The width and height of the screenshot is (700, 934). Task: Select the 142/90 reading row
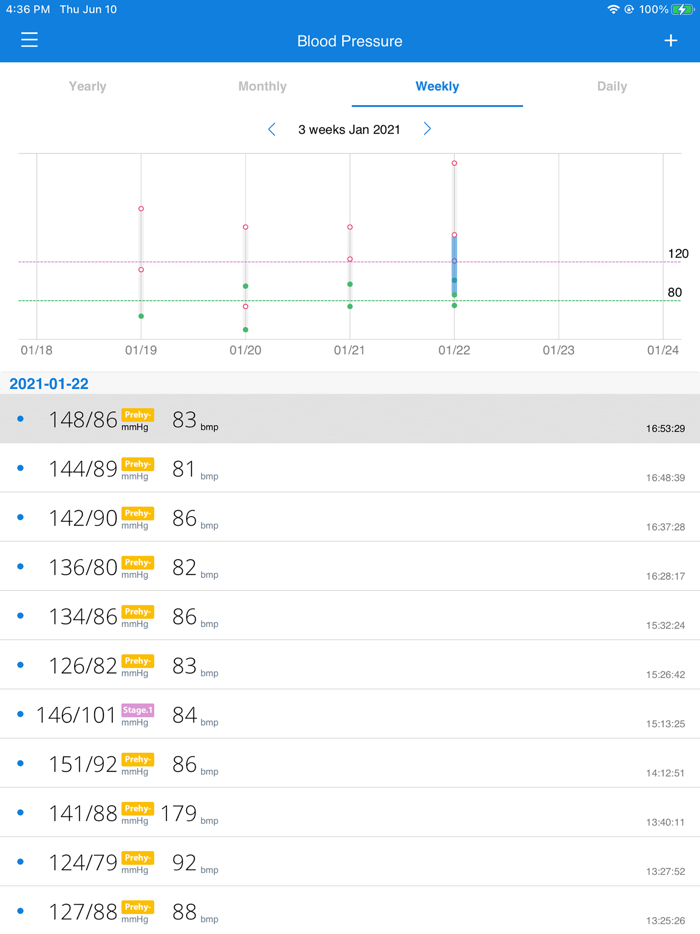(350, 518)
